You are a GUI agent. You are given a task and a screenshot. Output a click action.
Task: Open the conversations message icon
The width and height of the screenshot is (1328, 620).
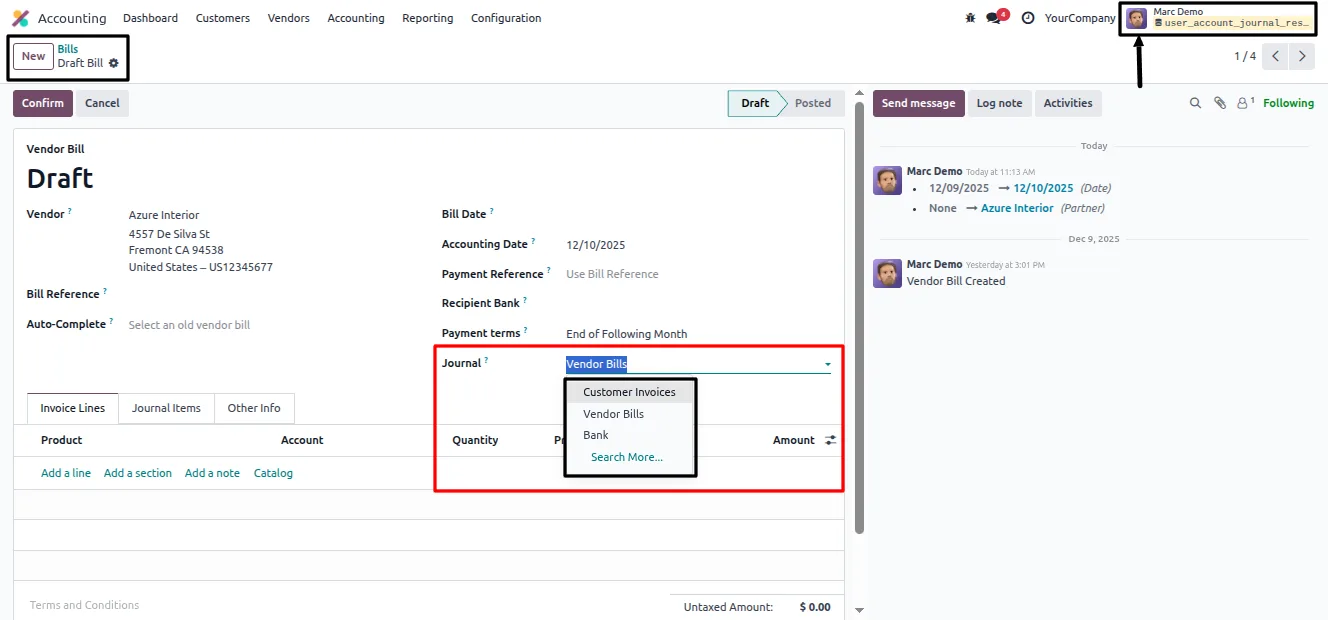[x=993, y=18]
